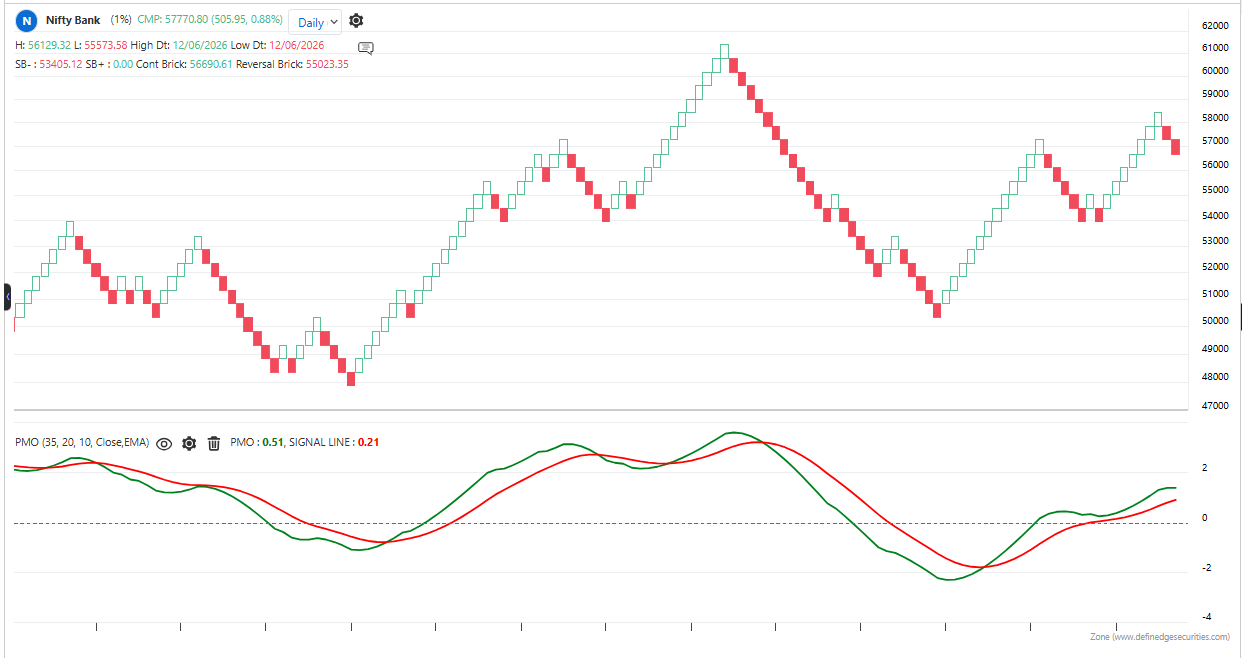Click the L: 55573.58 low value
Image resolution: width=1242 pixels, height=658 pixels.
point(101,45)
